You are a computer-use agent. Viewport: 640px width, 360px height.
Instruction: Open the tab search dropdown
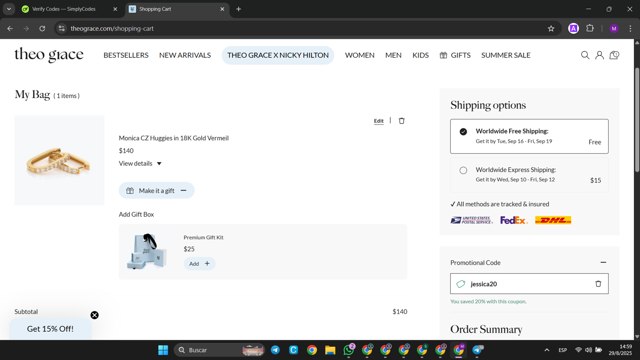(9, 9)
